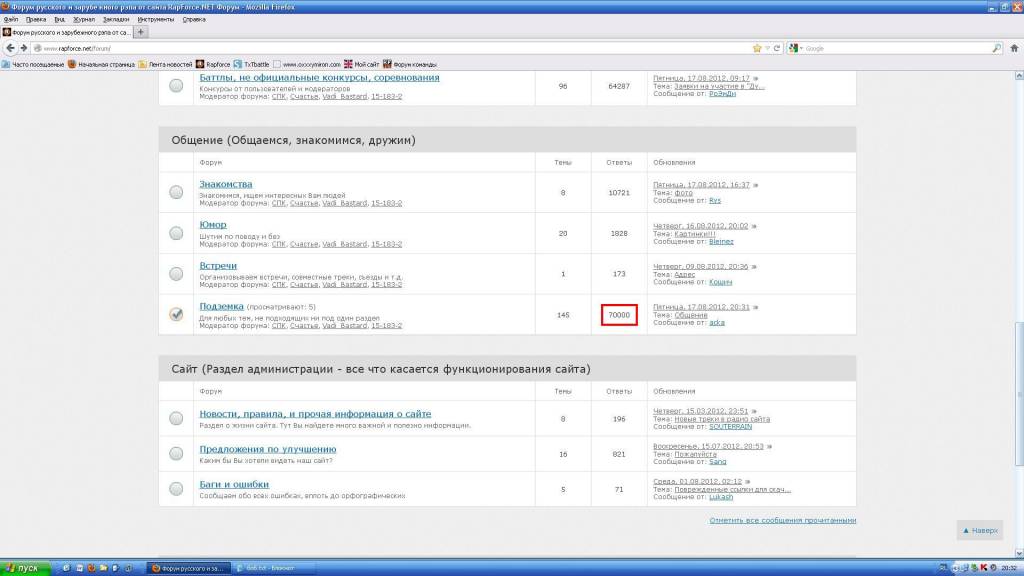This screenshot has width=1024, height=576.
Task: Click the status icon of Предложения по улучшению
Action: 176,453
